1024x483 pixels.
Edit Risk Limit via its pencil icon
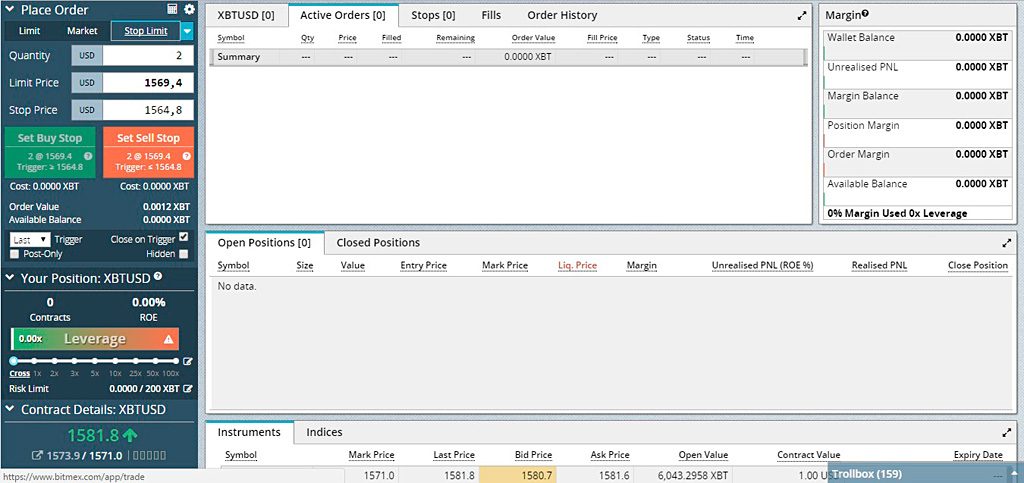click(x=188, y=388)
